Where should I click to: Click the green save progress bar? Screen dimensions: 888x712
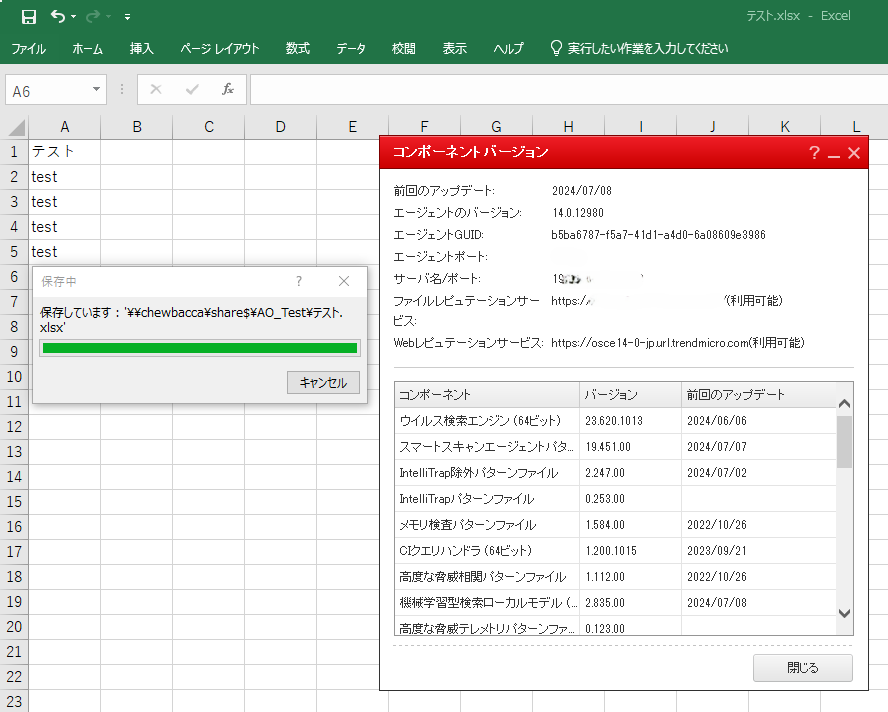click(199, 348)
